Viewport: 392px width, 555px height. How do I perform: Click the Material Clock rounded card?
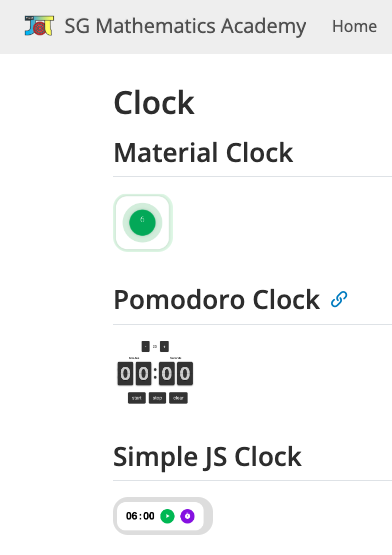pos(143,223)
